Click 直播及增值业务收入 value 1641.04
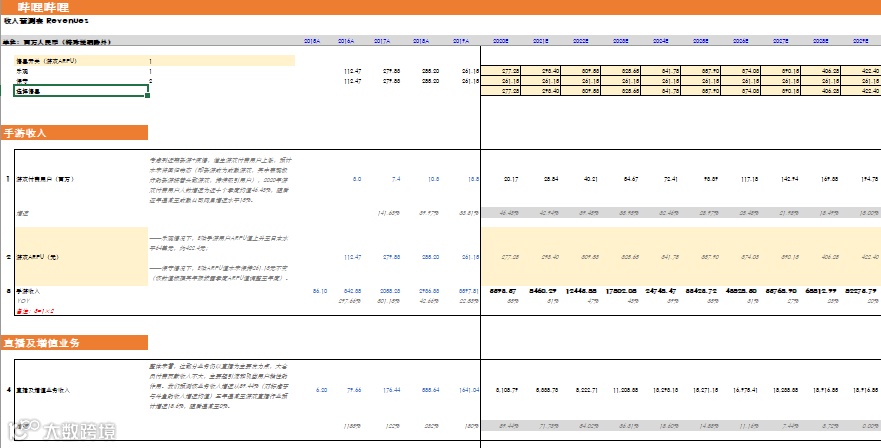The image size is (881, 448). click(x=467, y=390)
